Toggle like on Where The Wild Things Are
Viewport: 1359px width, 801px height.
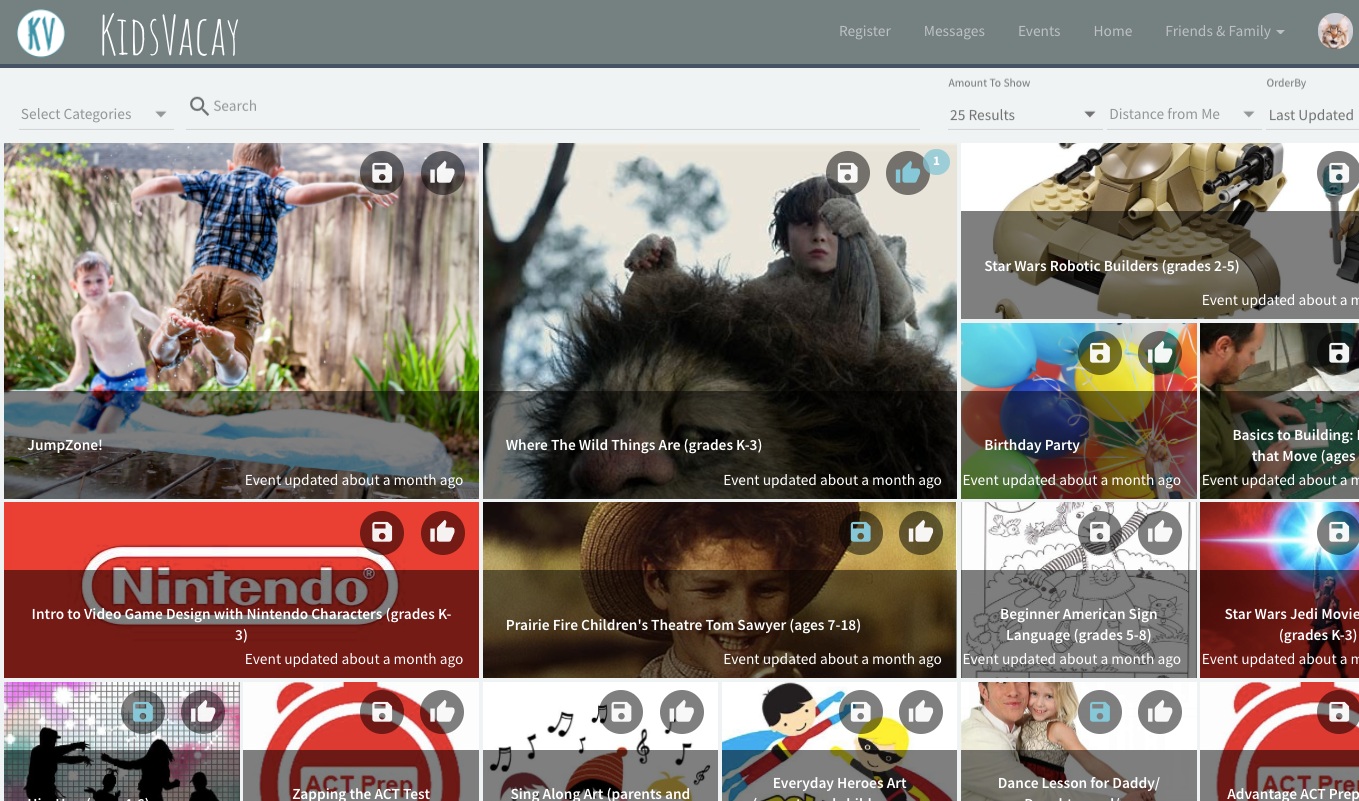(x=908, y=173)
